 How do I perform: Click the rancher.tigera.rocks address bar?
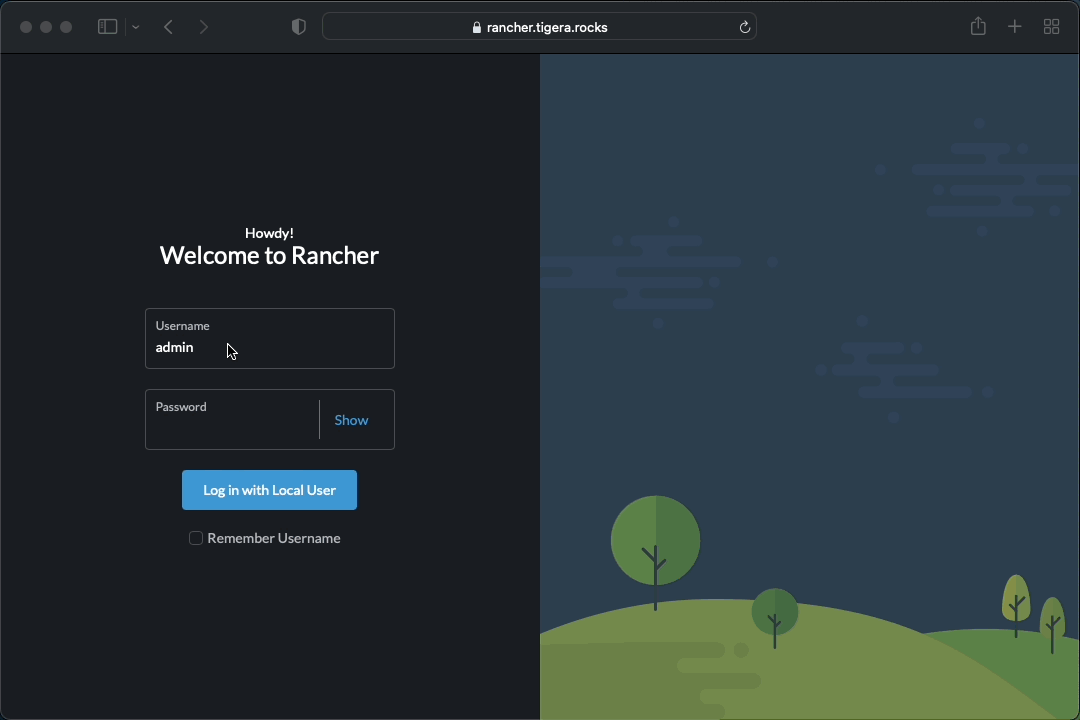(x=539, y=27)
